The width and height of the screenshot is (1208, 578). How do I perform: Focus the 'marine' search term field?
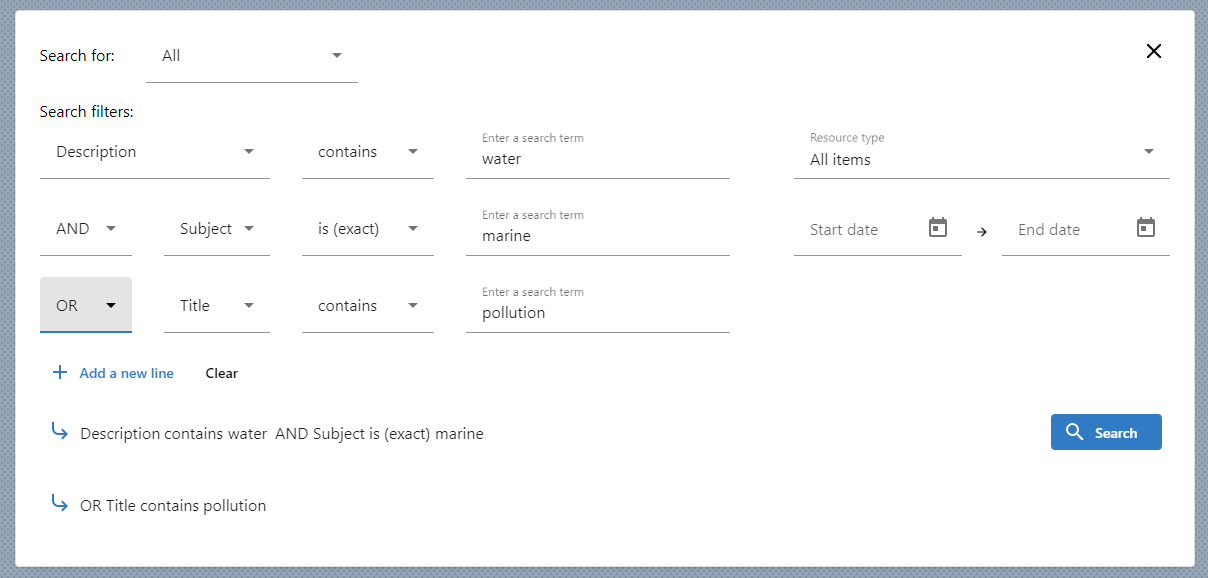(597, 236)
